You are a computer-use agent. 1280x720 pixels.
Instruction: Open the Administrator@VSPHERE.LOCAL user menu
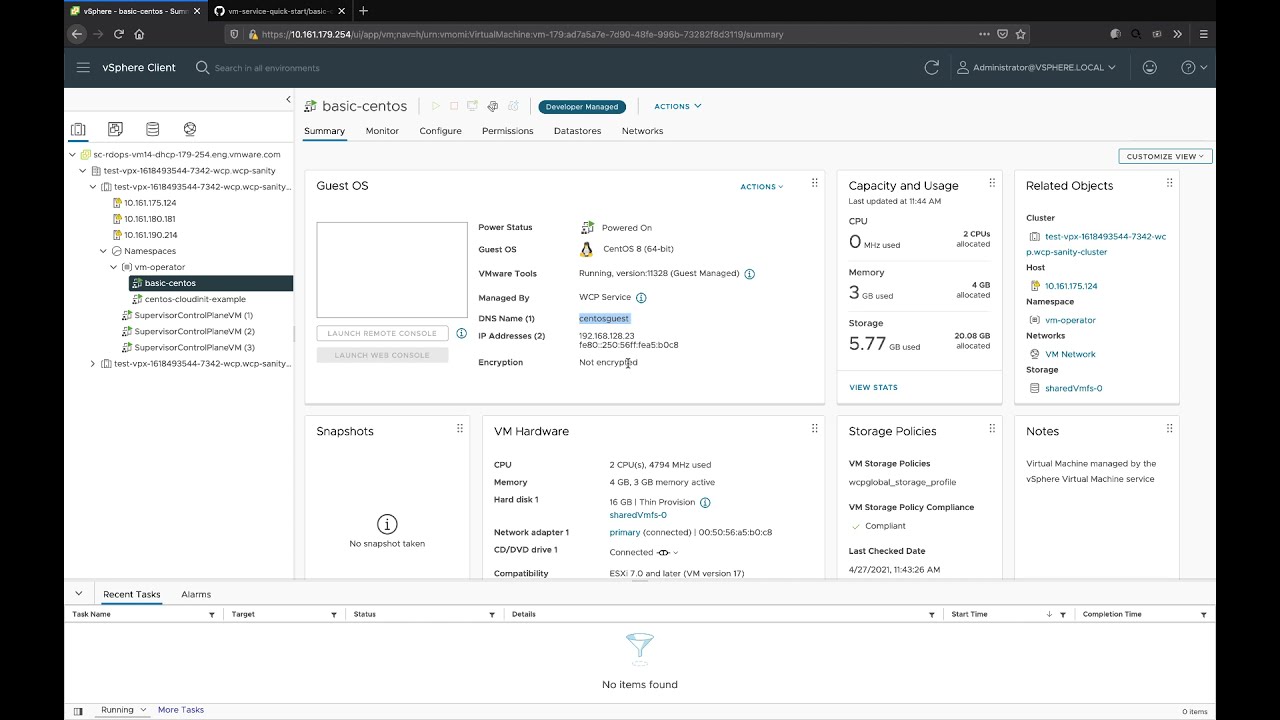pos(1037,68)
